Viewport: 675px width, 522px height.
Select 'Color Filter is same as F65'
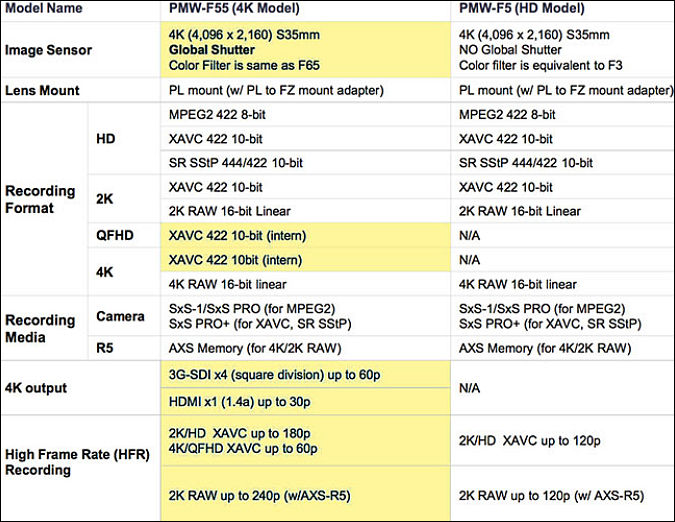click(244, 65)
